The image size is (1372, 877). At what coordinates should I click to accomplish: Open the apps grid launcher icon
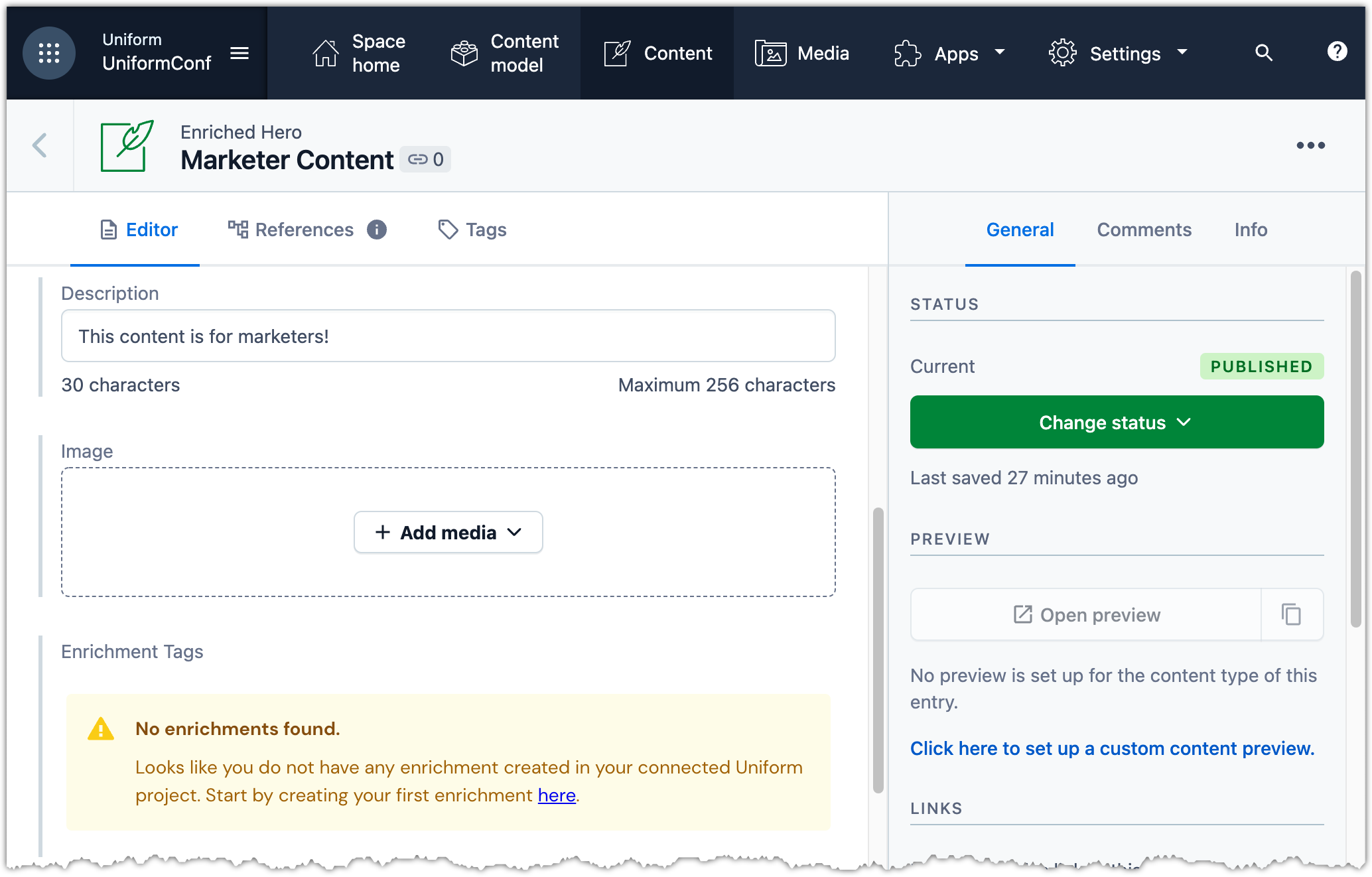[x=48, y=53]
